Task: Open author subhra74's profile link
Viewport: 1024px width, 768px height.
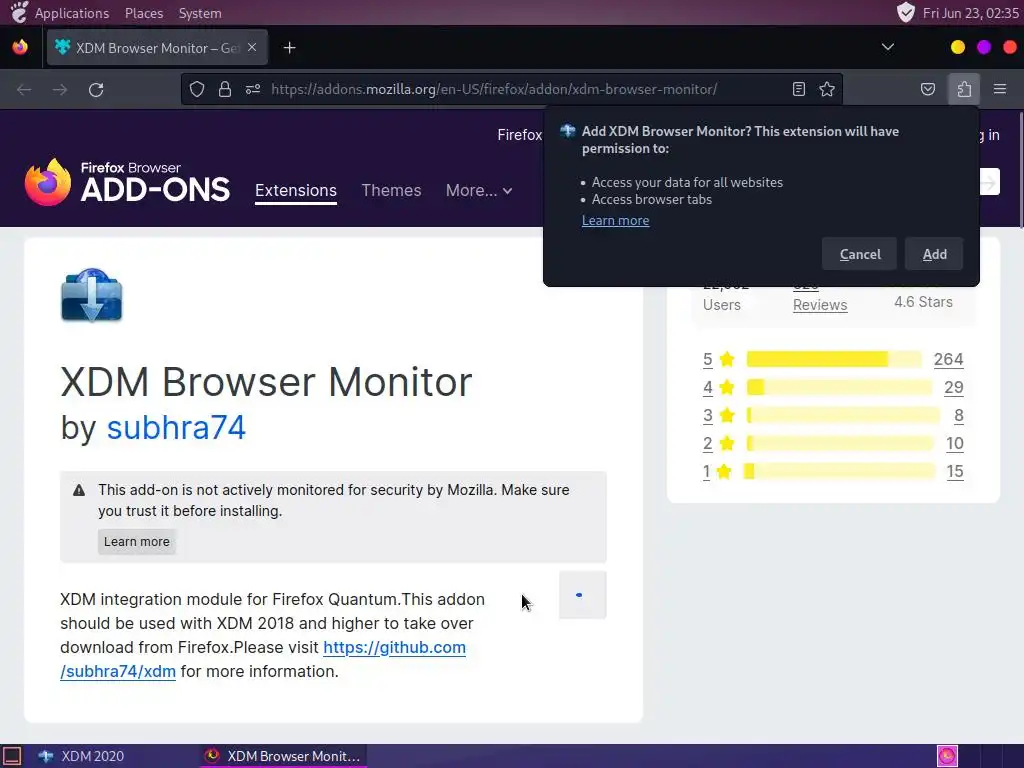Action: [x=176, y=428]
